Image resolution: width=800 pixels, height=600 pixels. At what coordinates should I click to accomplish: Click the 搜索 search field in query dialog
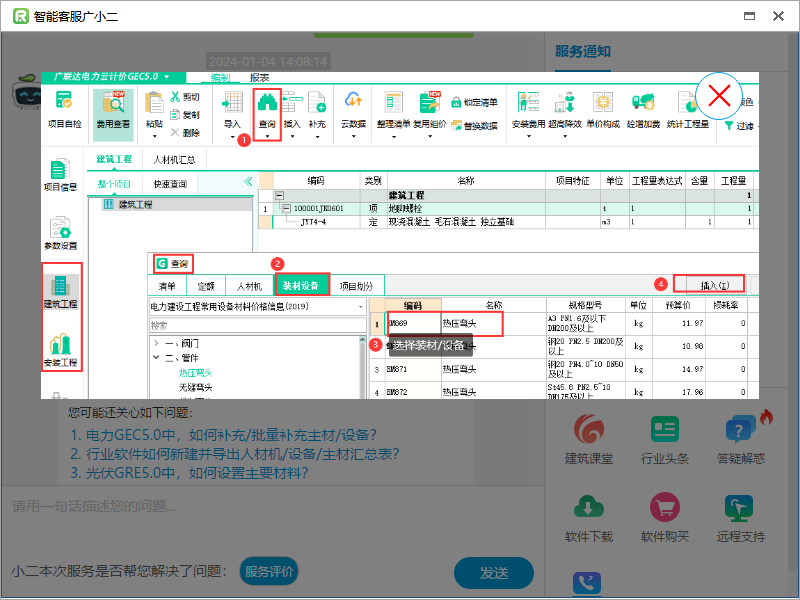258,325
